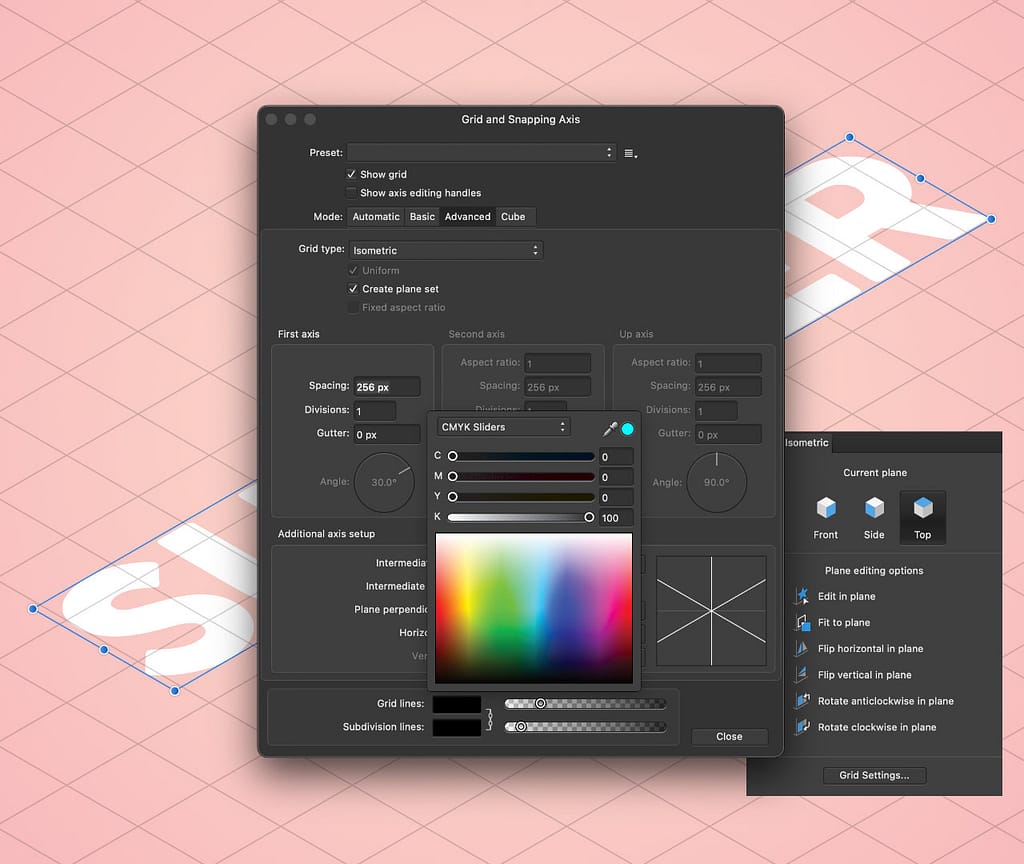Click the Edit in plane icon
Screen dimensions: 1024x864
coord(802,596)
